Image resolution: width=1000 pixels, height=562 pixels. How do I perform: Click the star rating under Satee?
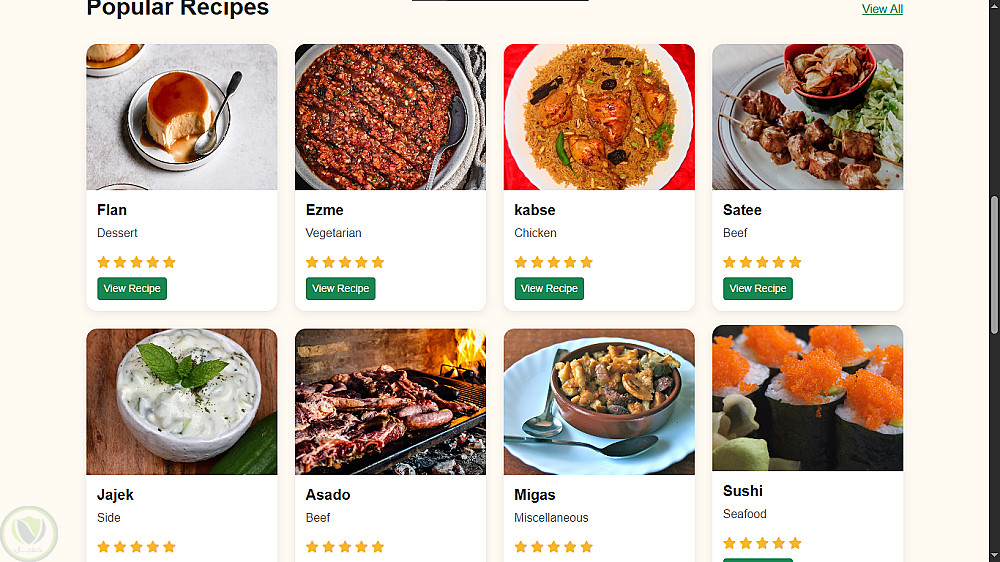point(762,262)
